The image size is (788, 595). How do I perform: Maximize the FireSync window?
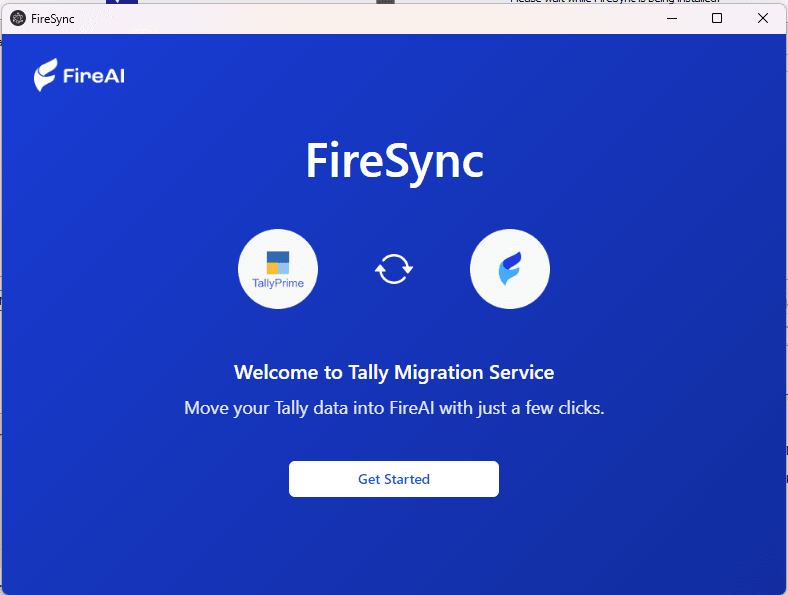coord(717,19)
